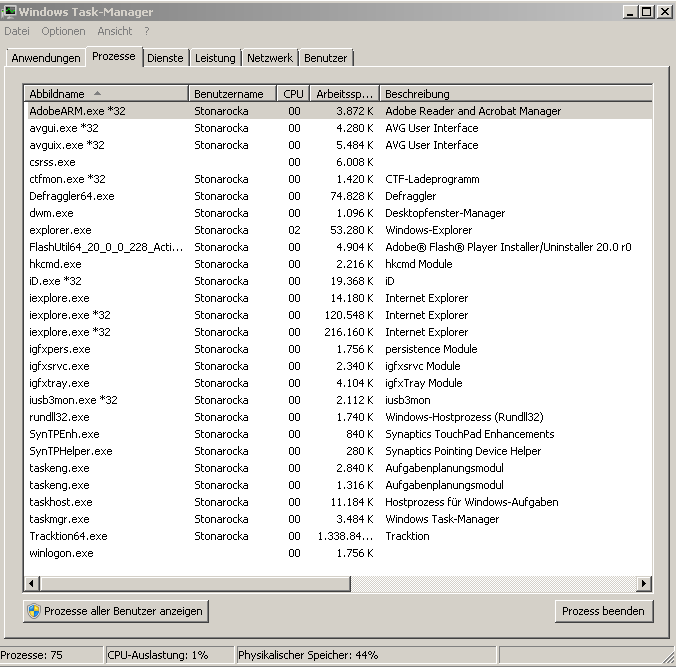
Task: Click the Desktopfenster-Manager description cell
Action: click(x=445, y=213)
